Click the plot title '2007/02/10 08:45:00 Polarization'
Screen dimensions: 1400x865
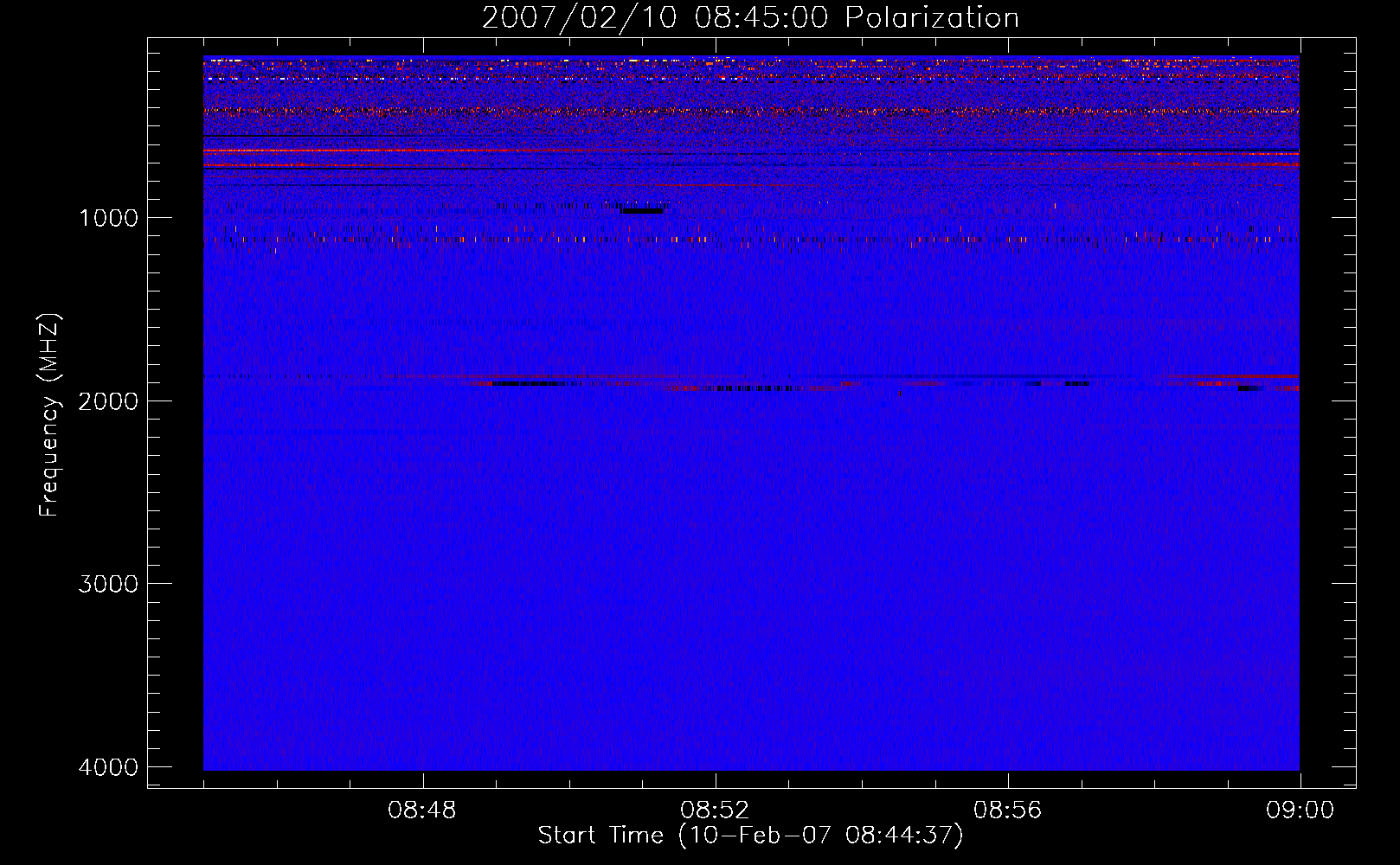[750, 18]
